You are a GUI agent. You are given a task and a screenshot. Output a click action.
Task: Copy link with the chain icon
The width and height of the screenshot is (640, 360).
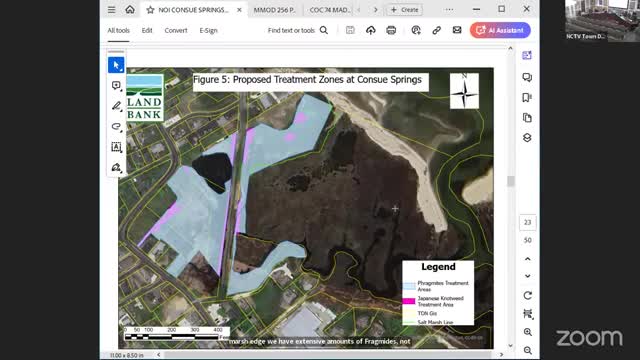(x=436, y=30)
